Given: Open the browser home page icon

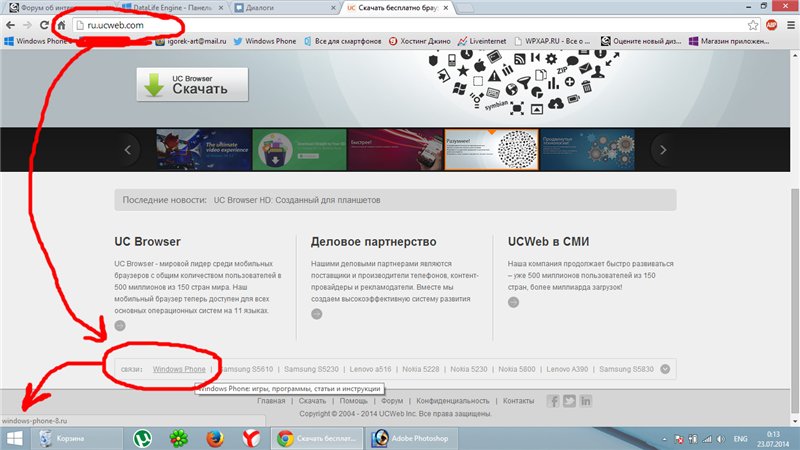Looking at the screenshot, I should coord(61,25).
